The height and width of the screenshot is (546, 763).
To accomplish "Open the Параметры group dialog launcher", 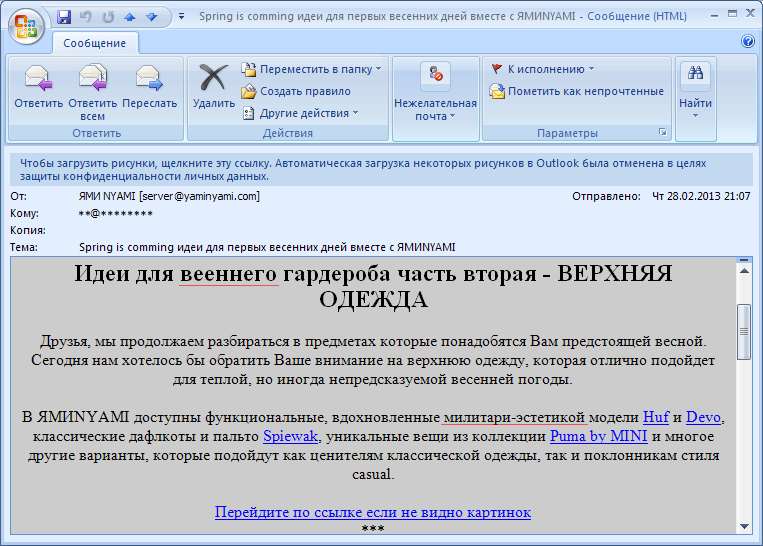I will click(x=662, y=132).
